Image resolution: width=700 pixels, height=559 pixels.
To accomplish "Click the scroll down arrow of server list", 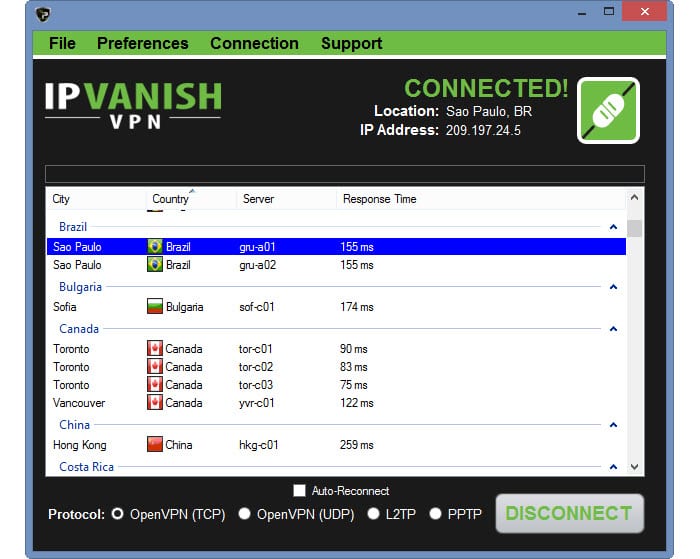I will click(x=634, y=467).
